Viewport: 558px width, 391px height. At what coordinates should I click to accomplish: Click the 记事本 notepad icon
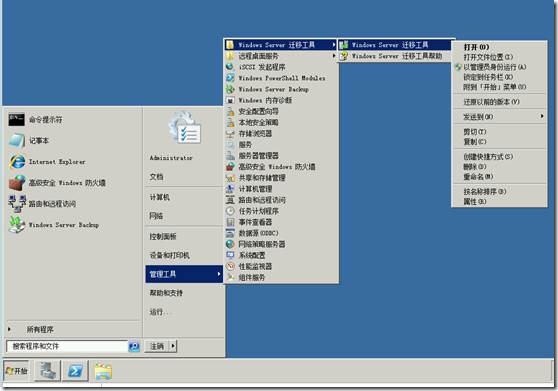click(x=16, y=141)
